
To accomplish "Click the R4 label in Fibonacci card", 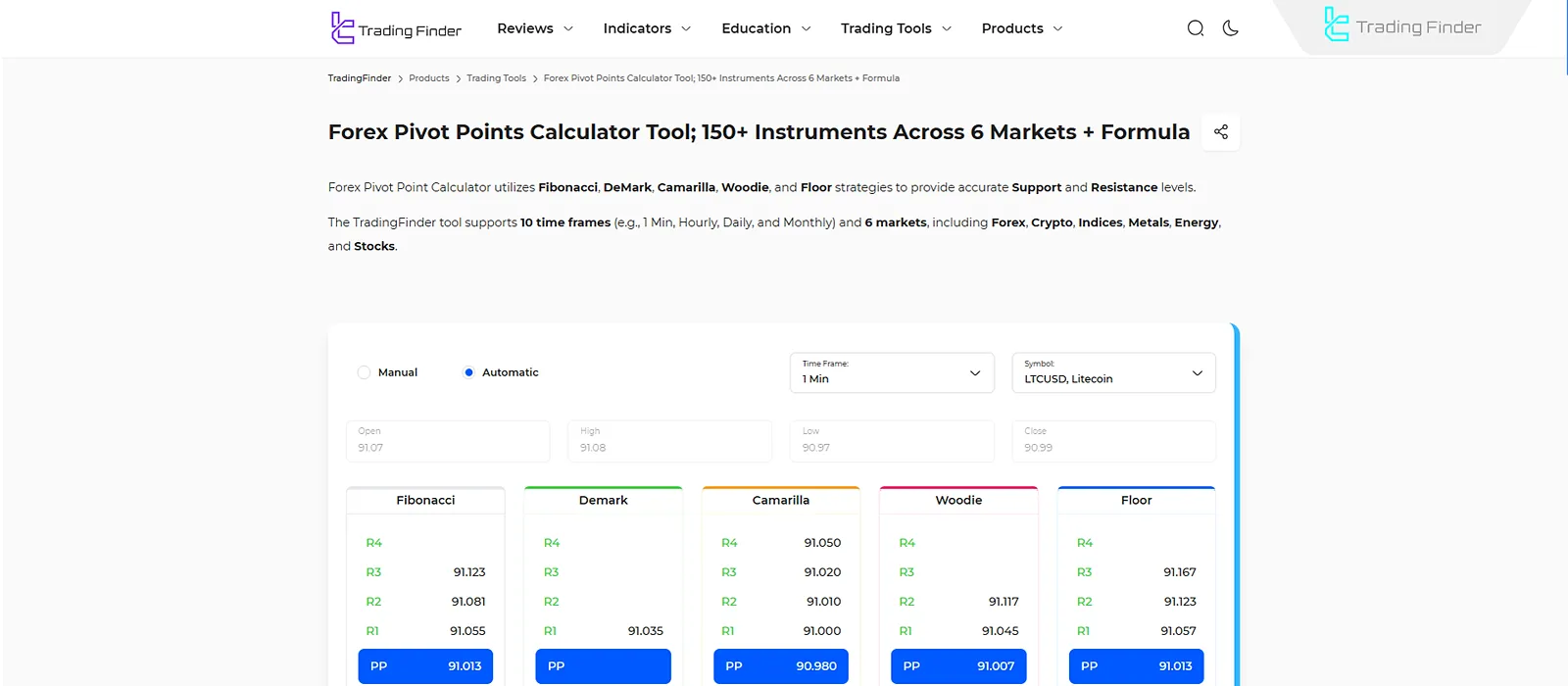I will click(374, 543).
